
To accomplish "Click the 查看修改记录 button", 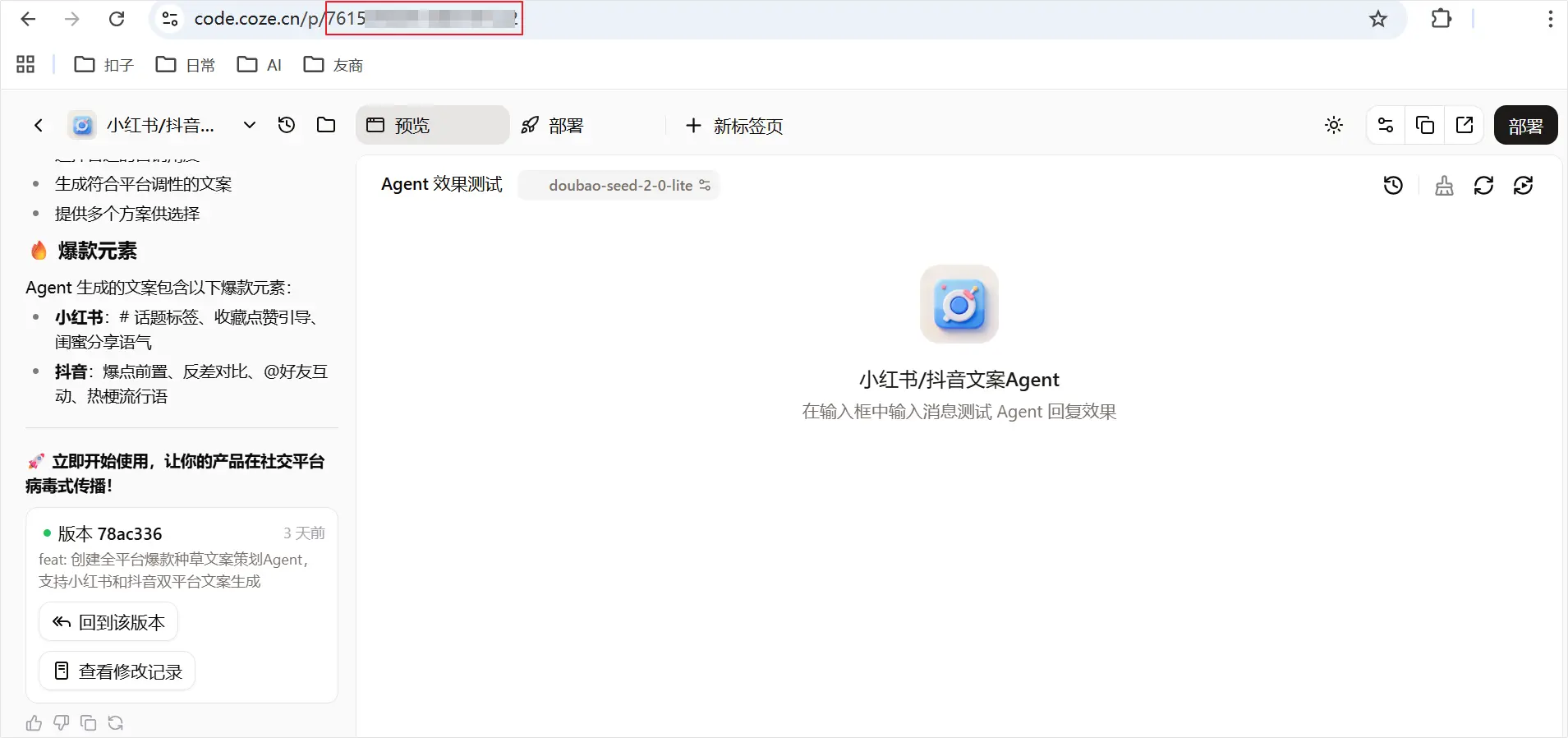I will coord(117,671).
